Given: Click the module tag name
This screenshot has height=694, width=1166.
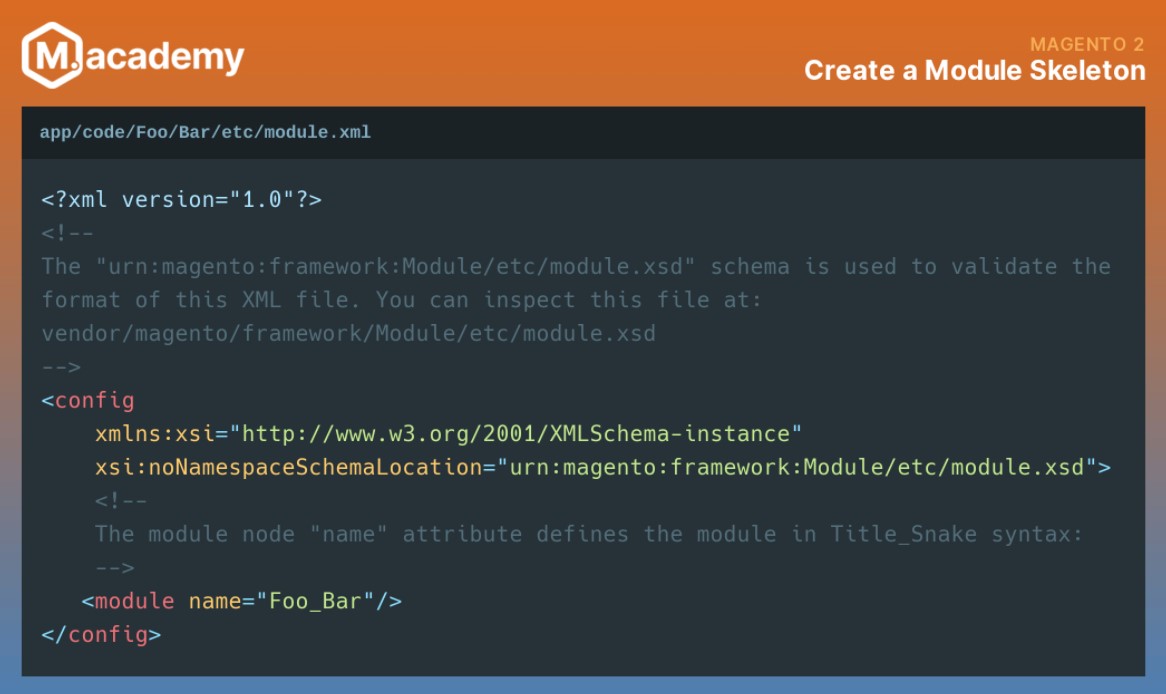Looking at the screenshot, I should (x=134, y=601).
